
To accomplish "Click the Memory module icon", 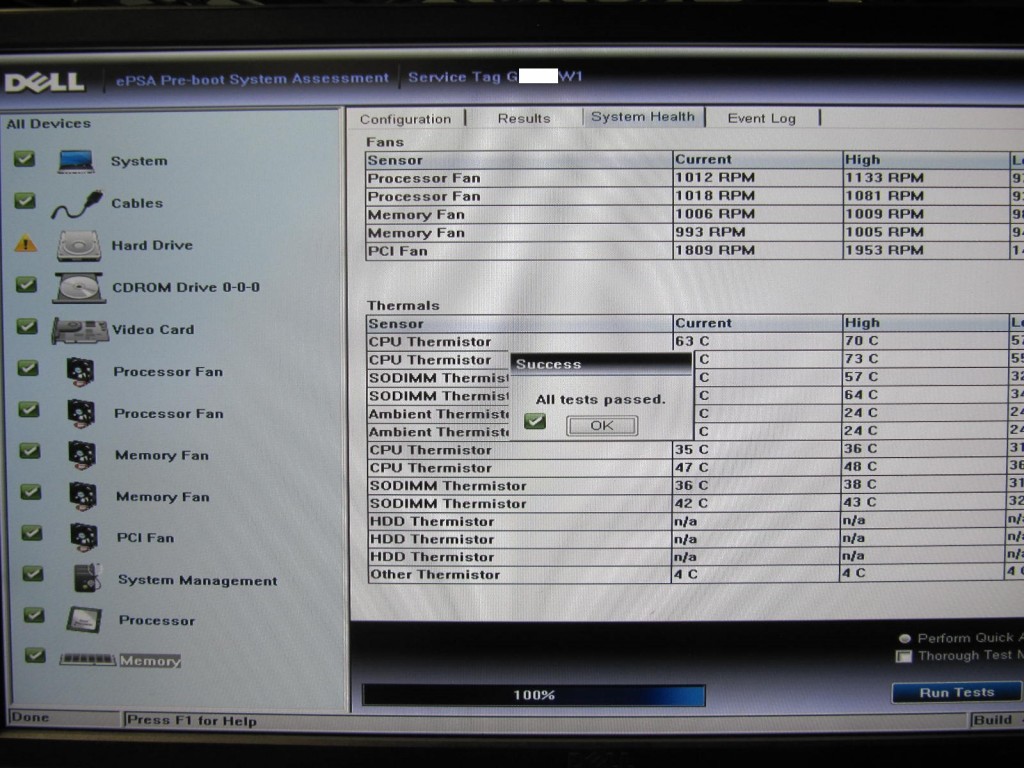I will 87,660.
